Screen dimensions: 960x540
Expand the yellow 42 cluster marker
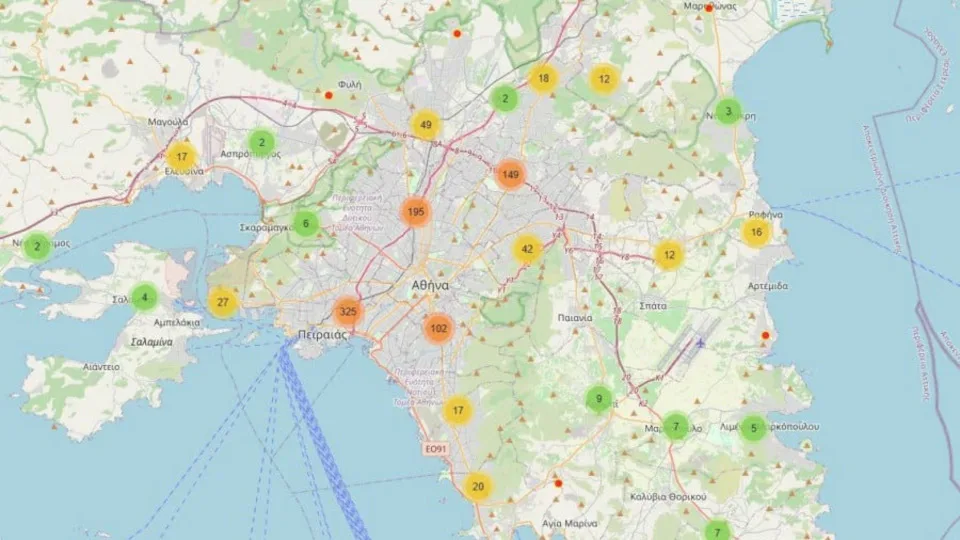point(527,249)
